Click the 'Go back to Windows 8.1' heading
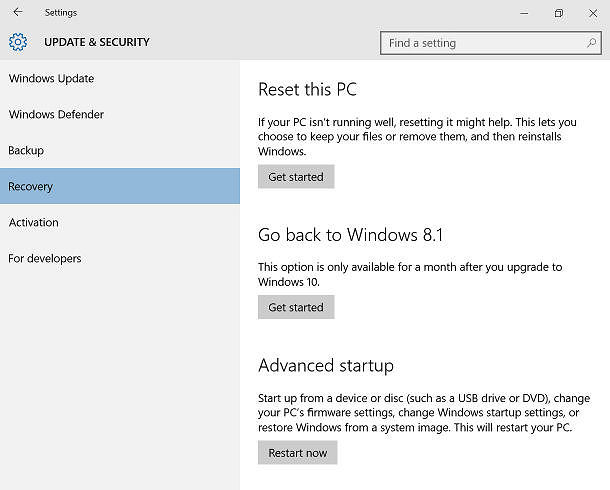The image size is (610, 490). click(x=350, y=235)
